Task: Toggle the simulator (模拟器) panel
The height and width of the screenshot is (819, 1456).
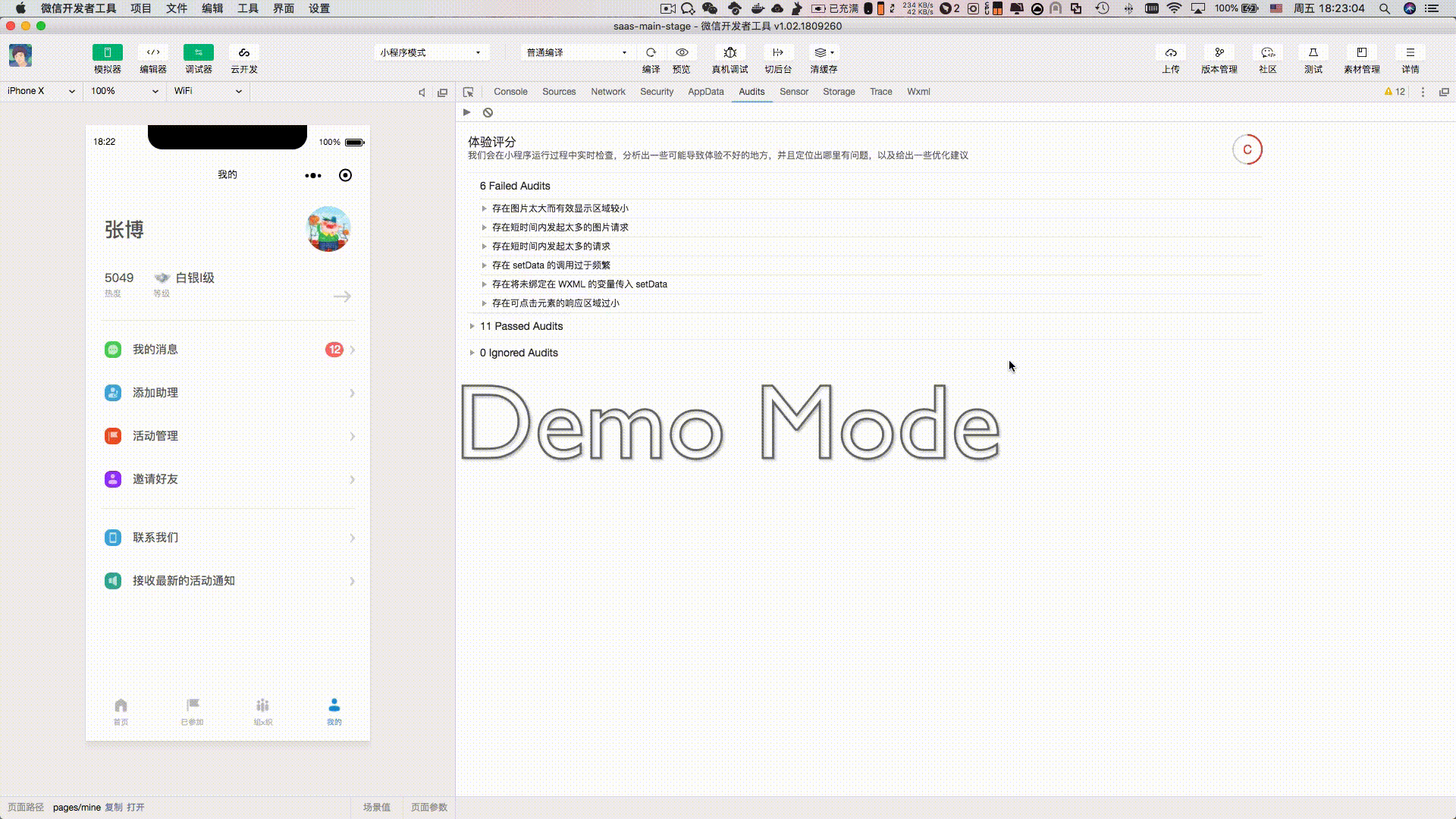Action: click(x=107, y=52)
